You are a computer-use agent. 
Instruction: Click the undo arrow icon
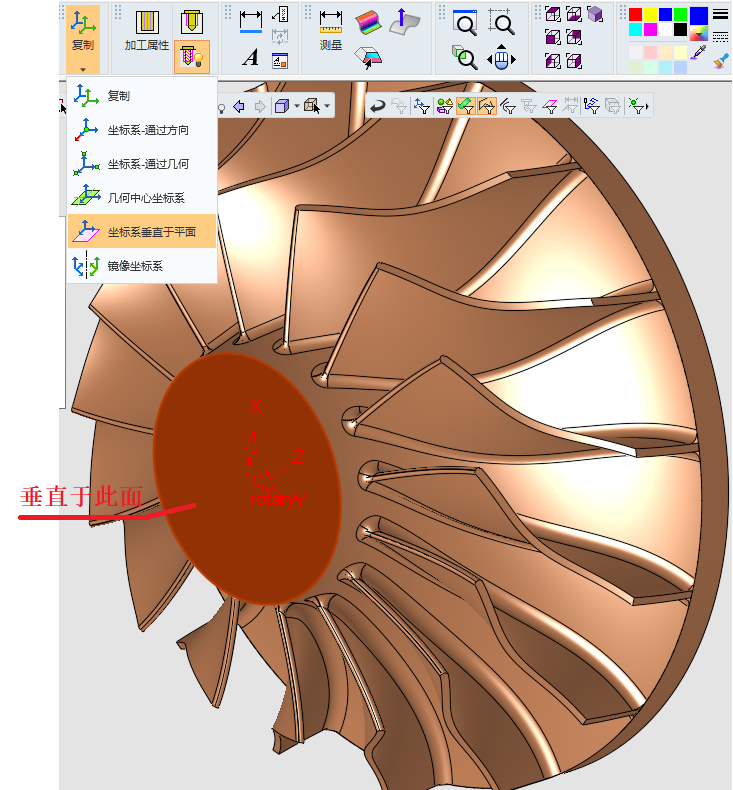[377, 106]
